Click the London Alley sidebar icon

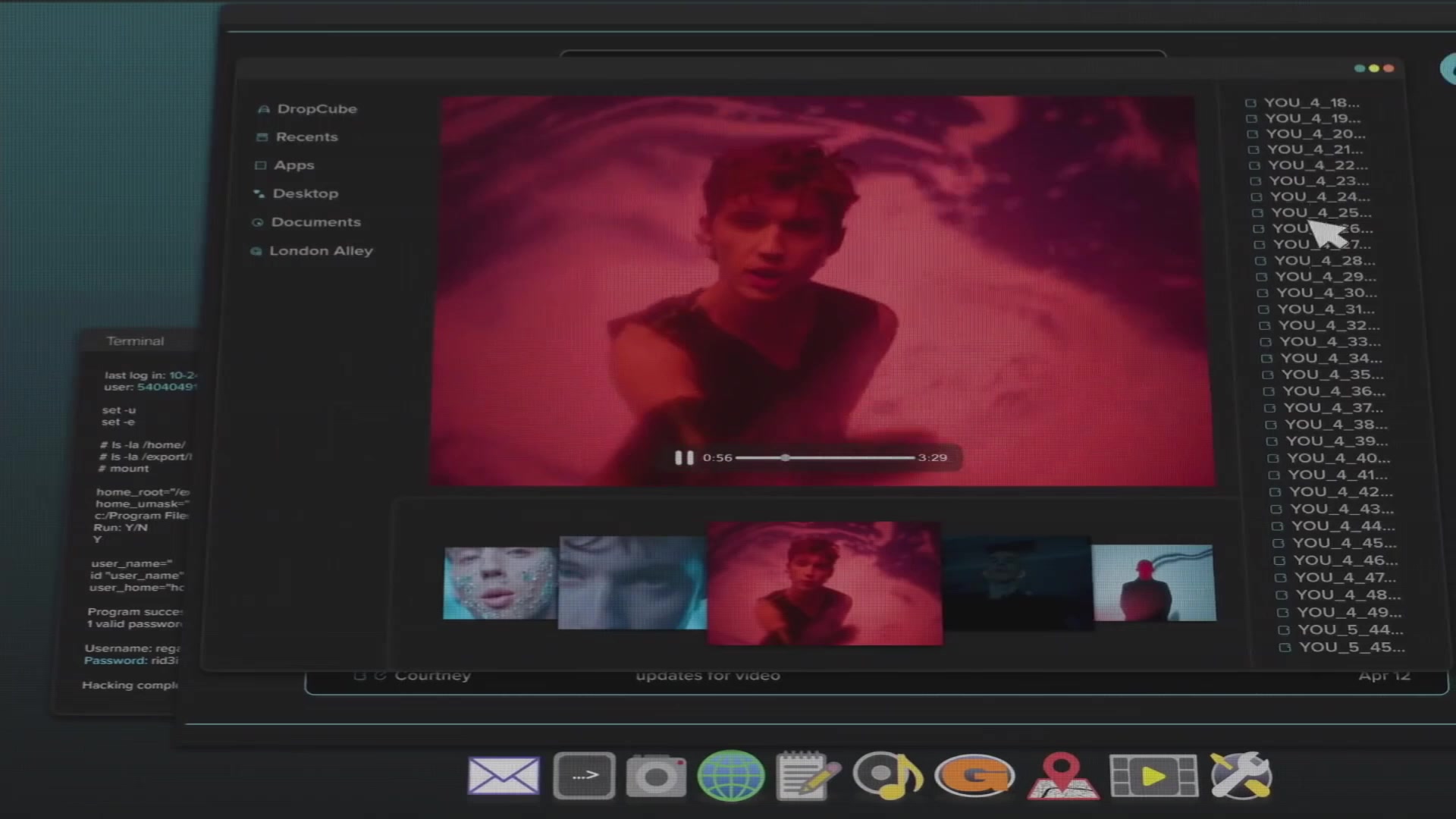(256, 251)
